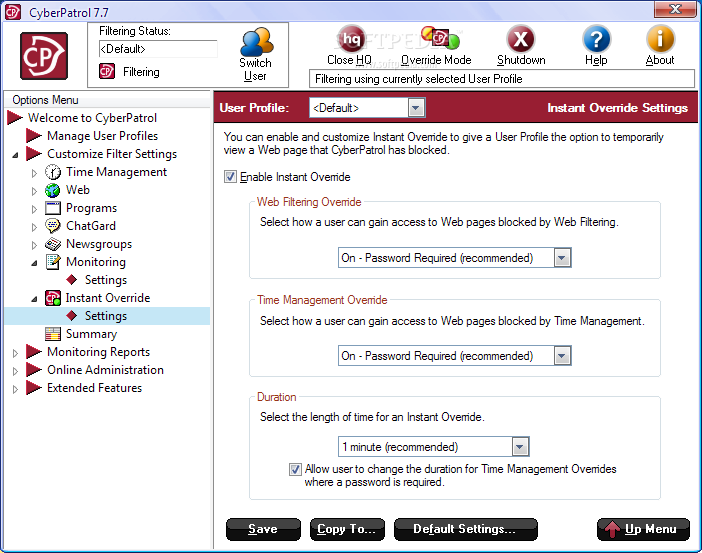Expand the Newsgroups tree node
This screenshot has height=553, width=702.
(x=34, y=245)
